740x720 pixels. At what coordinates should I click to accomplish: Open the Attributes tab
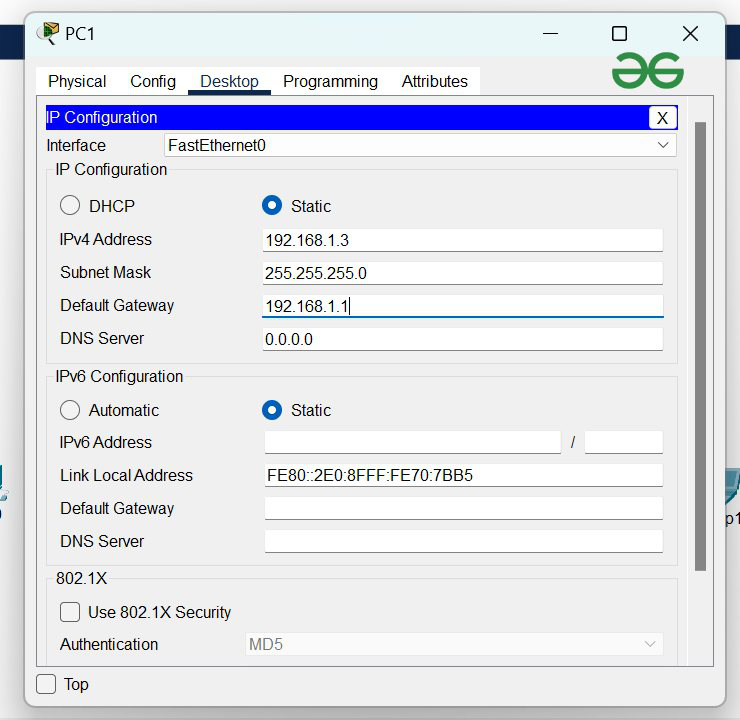coord(435,81)
